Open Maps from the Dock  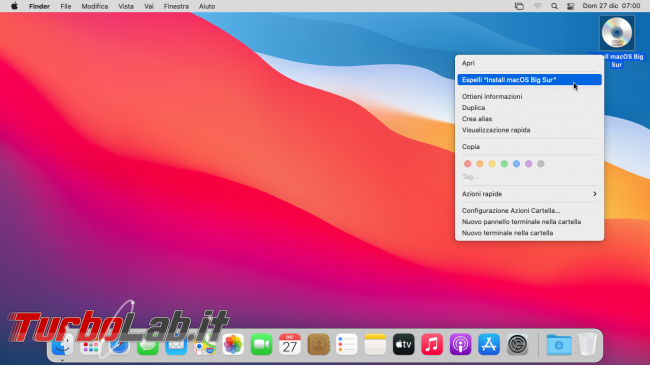click(x=205, y=345)
